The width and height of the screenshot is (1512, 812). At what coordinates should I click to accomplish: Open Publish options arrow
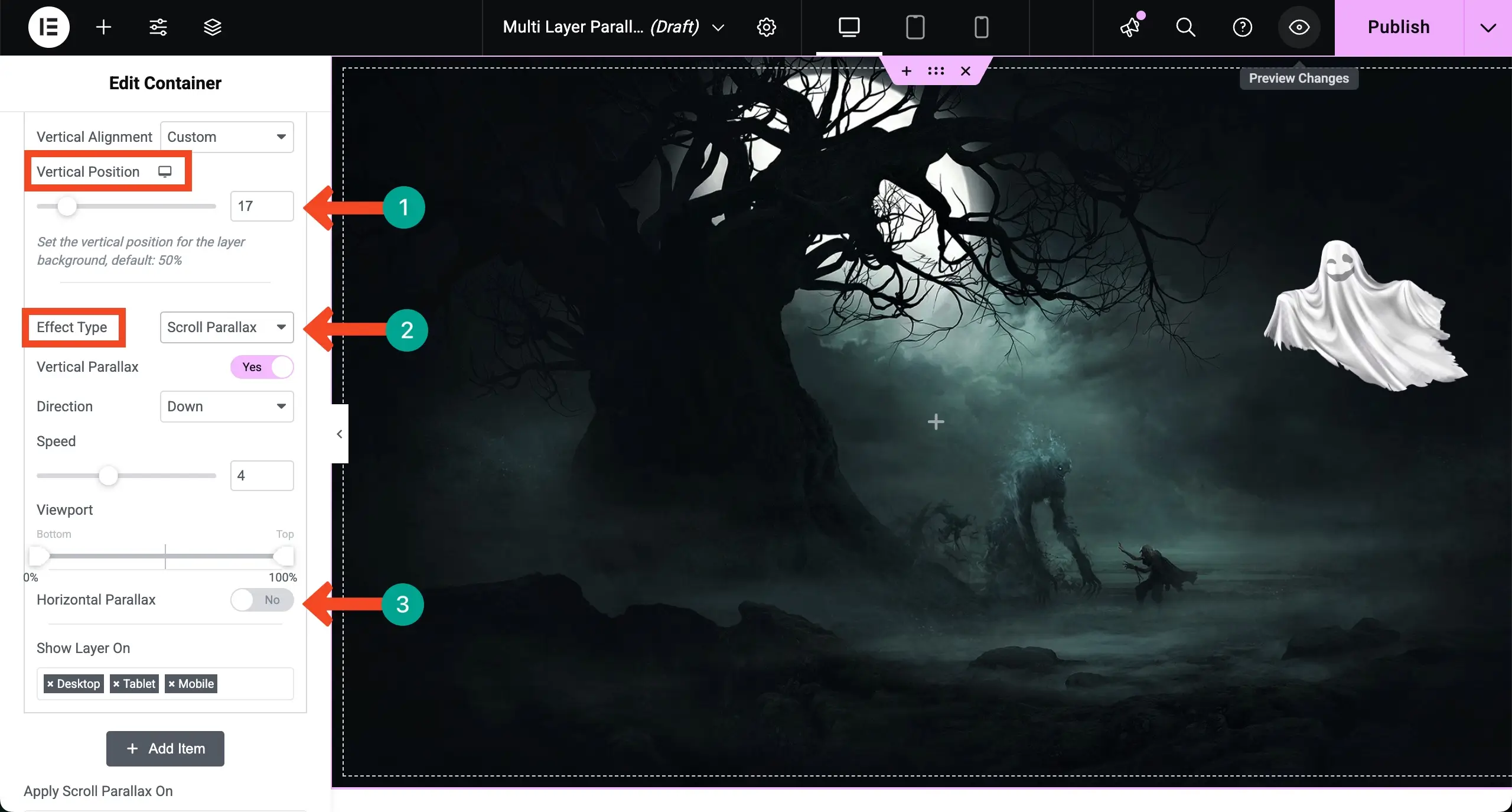pos(1488,27)
